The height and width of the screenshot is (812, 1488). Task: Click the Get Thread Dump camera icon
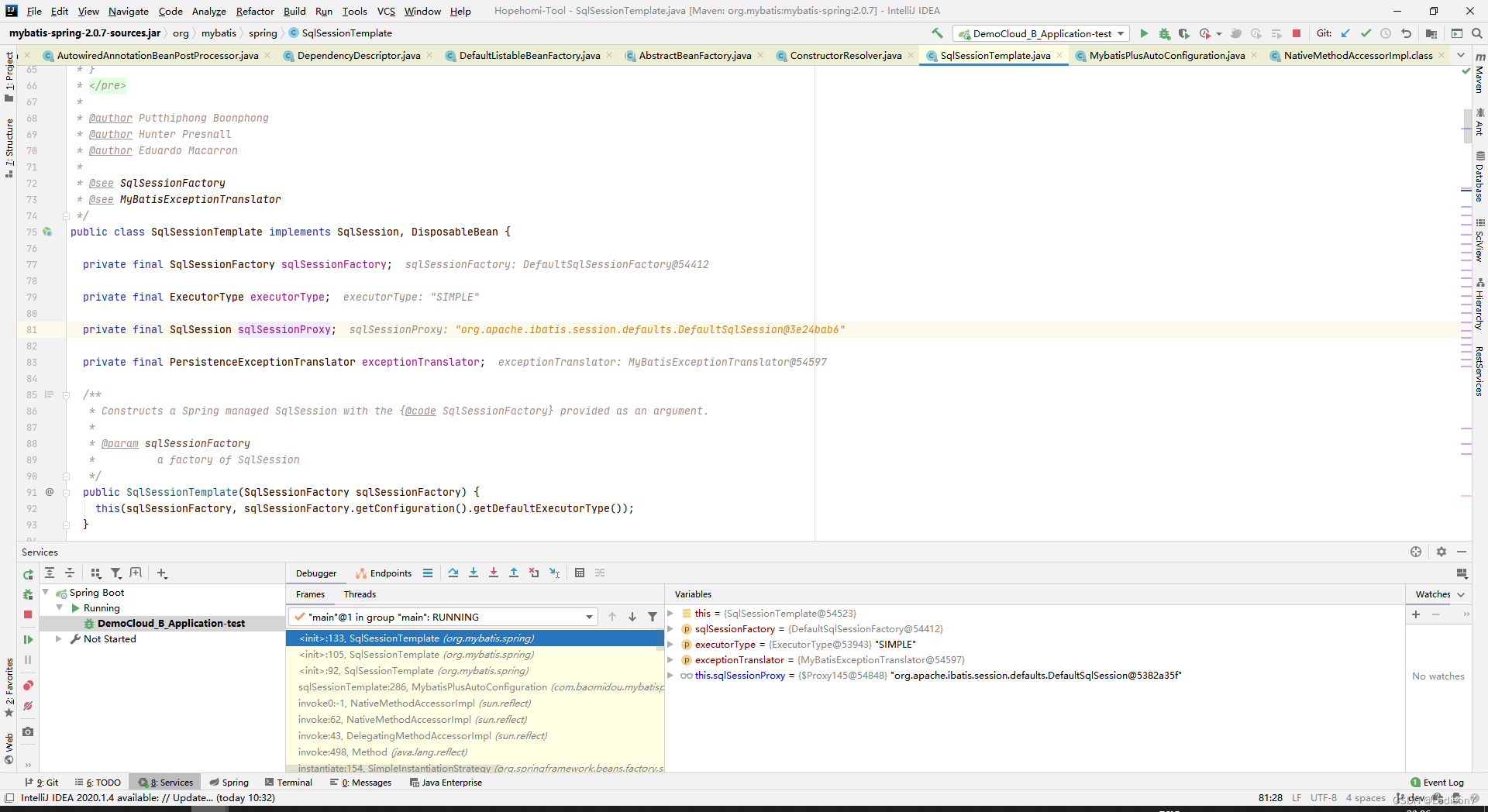(28, 731)
